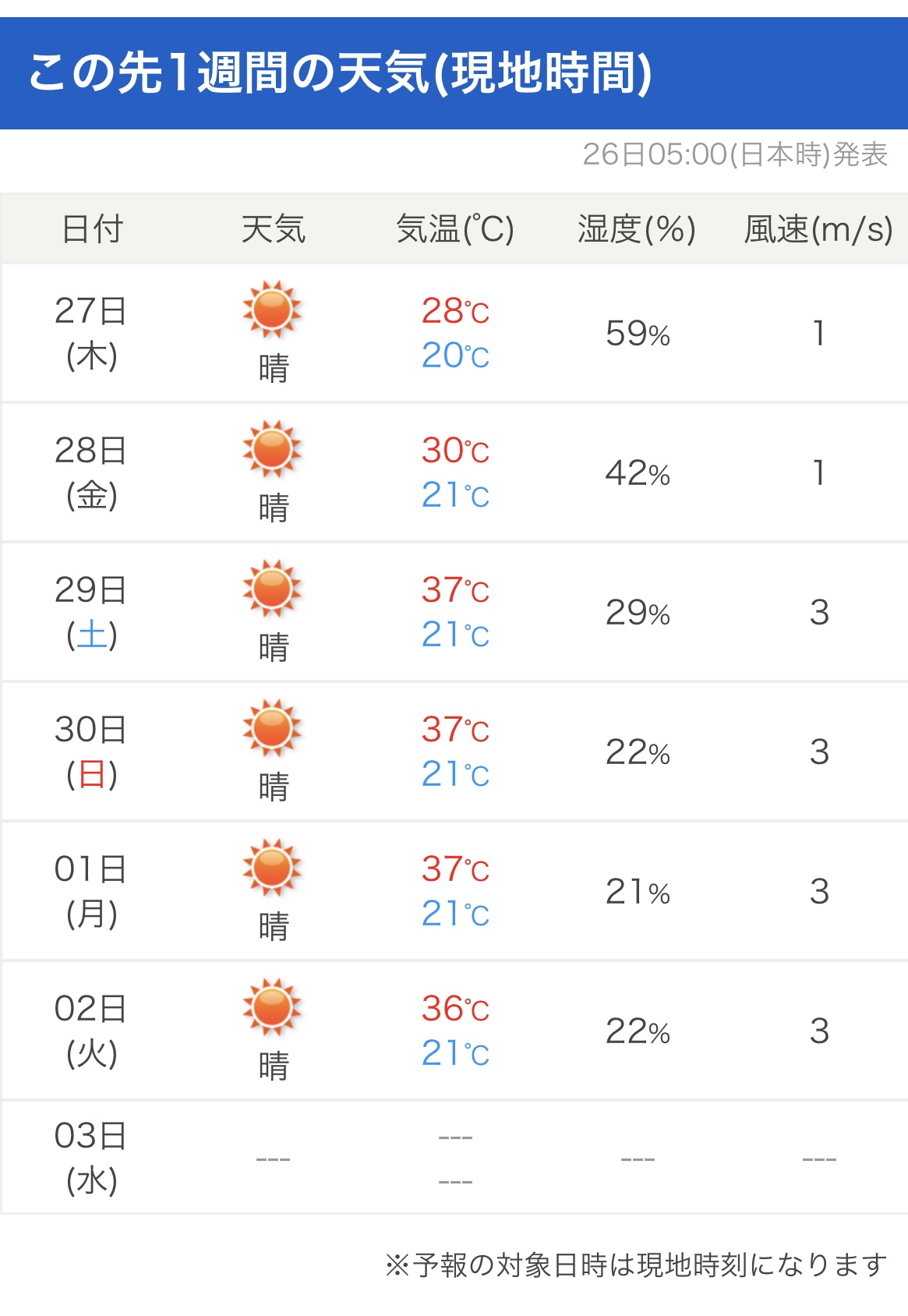The width and height of the screenshot is (908, 1316).
Task: Select the 風速(m/s) column header
Action: coord(818,229)
